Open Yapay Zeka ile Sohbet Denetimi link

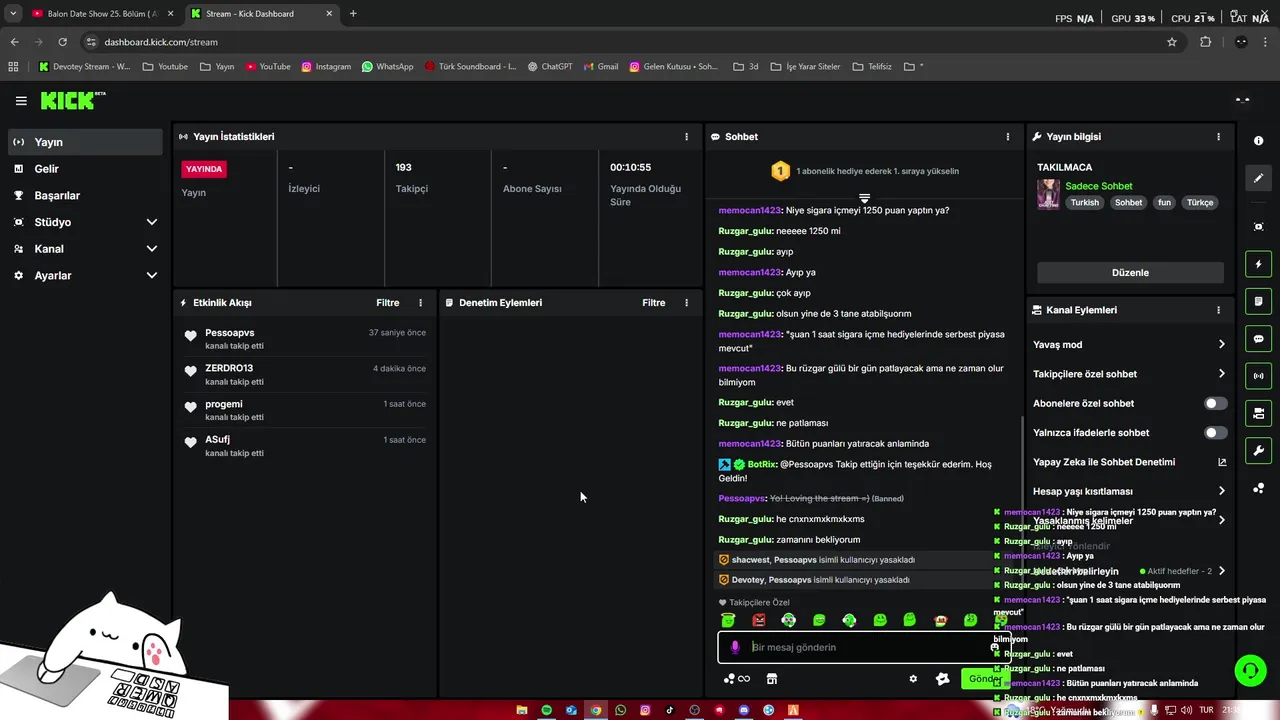click(1129, 462)
